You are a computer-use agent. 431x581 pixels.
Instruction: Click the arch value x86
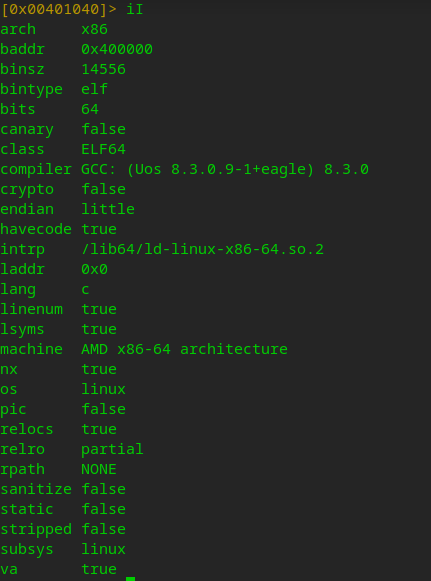(x=95, y=29)
